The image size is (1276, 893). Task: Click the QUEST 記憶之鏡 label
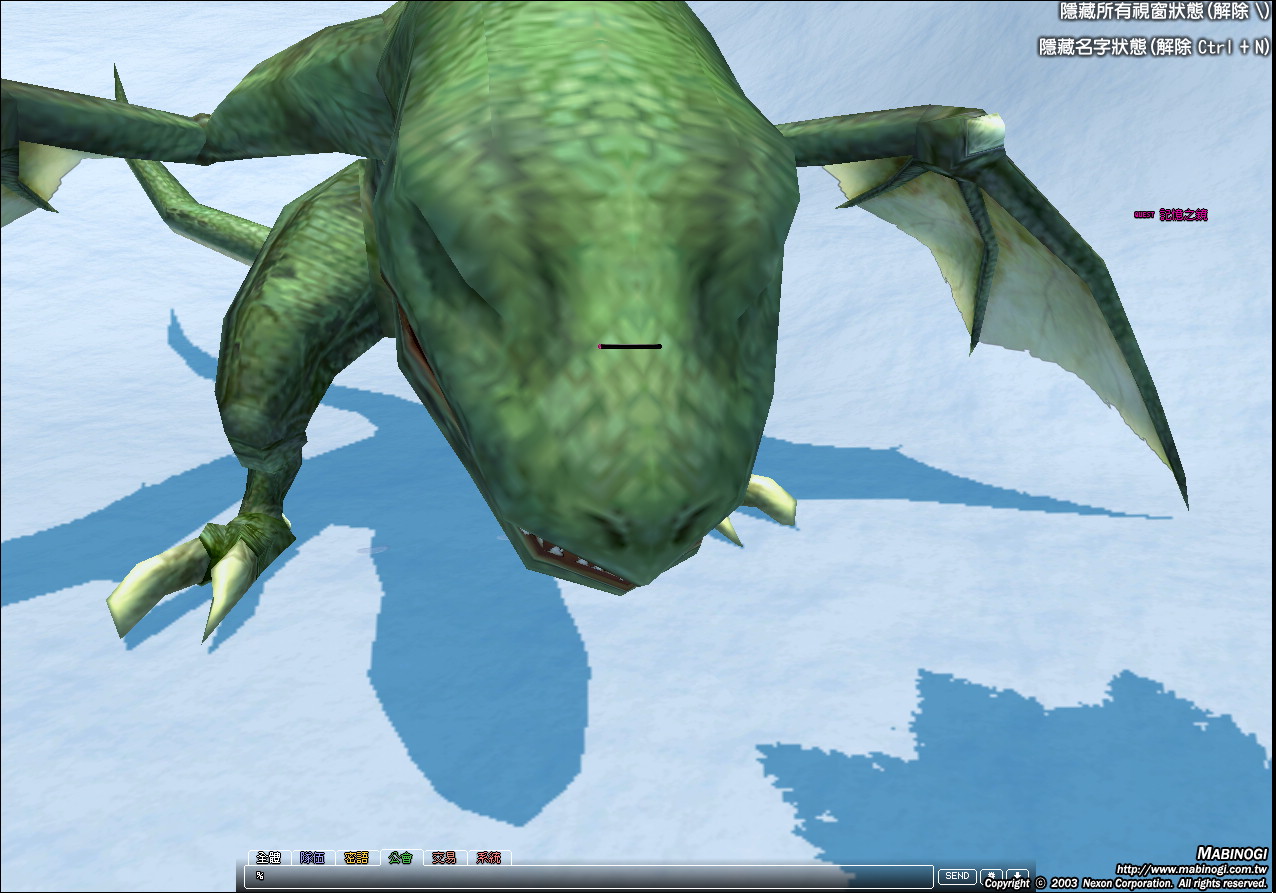(1170, 214)
